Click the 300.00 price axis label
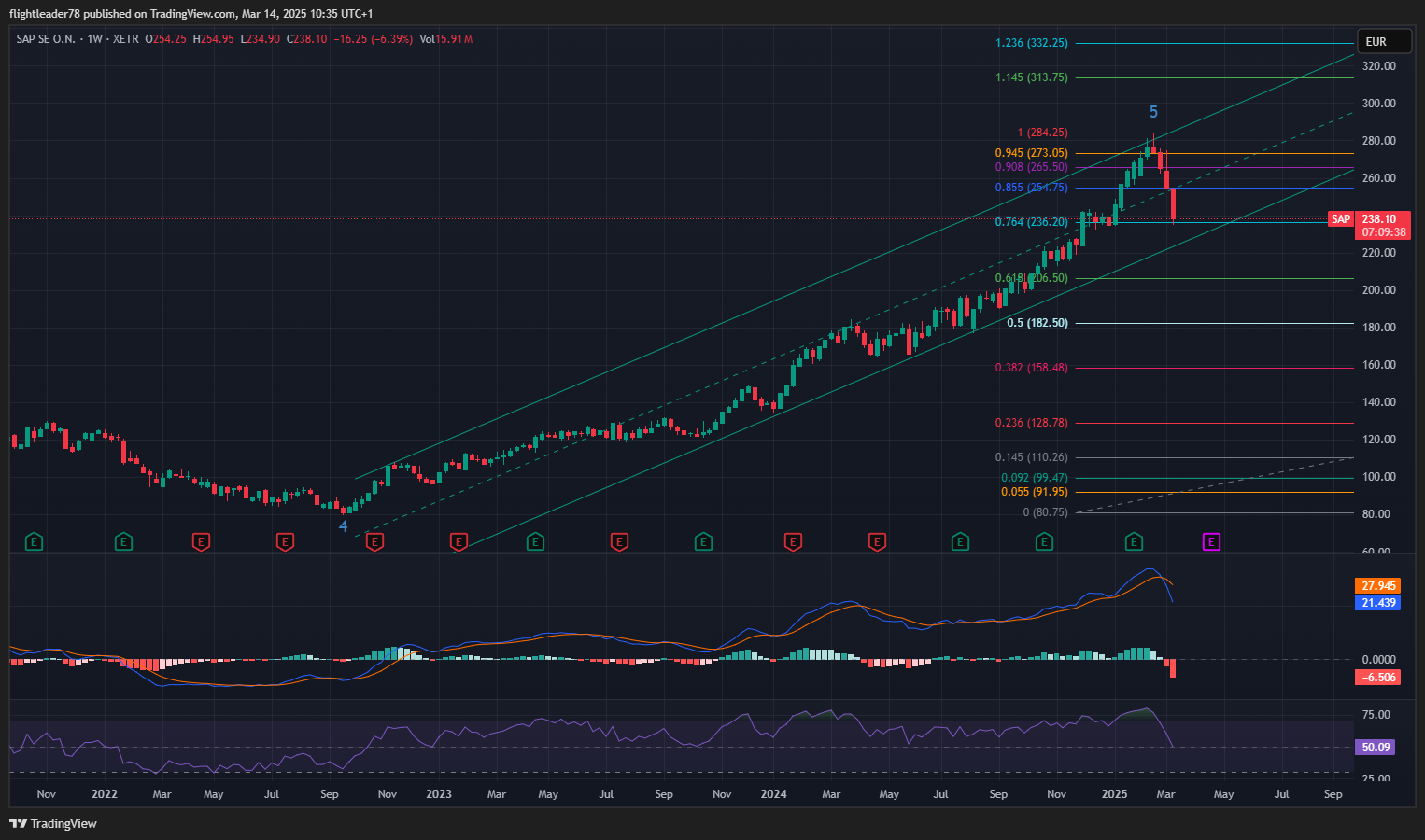This screenshot has height=840, width=1425. tap(1379, 104)
